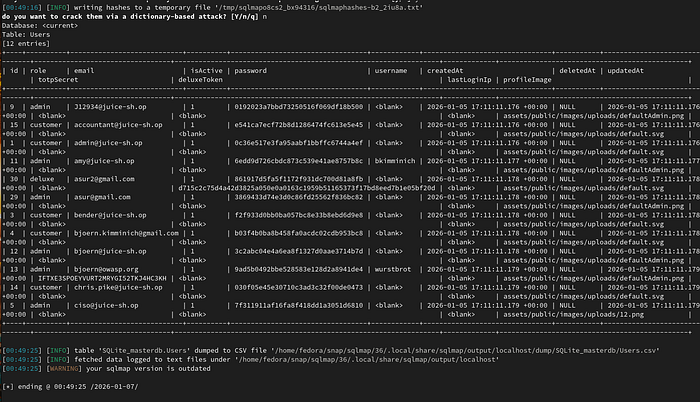Select the username 'wurstbrot'
This screenshot has width=700, height=402.
pyautogui.click(x=393, y=269)
